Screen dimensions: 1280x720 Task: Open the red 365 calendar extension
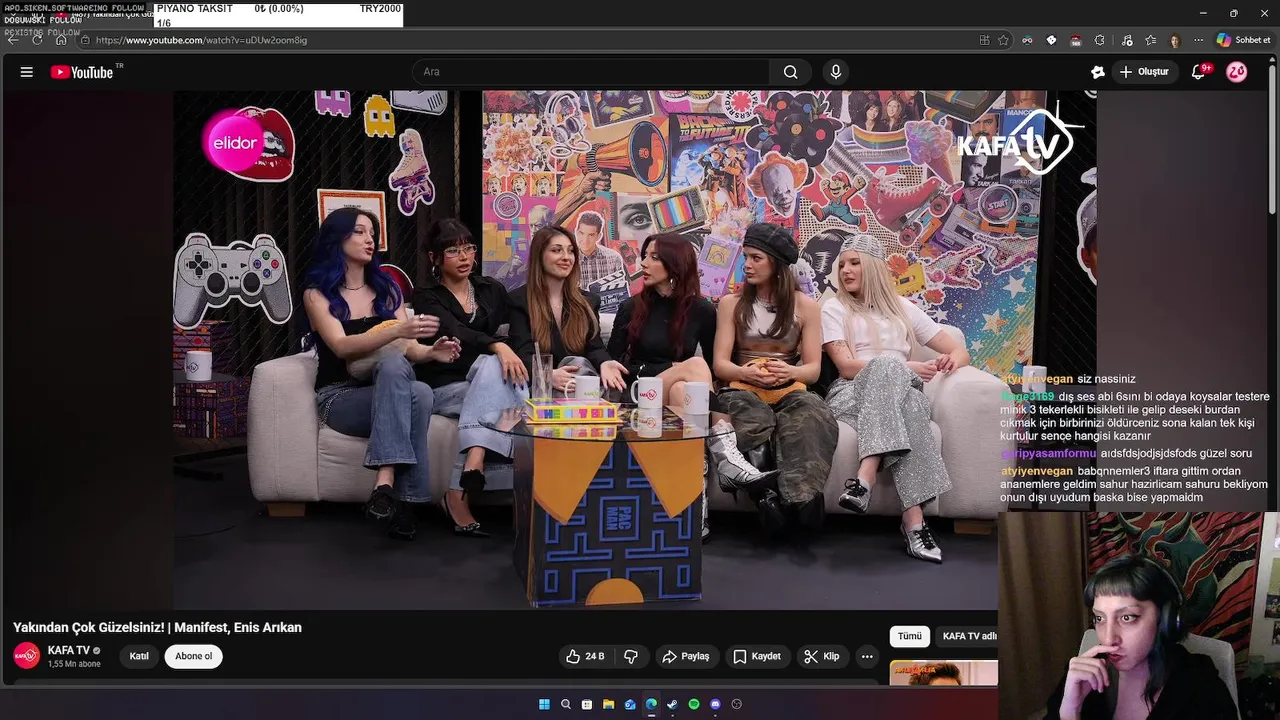point(1075,40)
